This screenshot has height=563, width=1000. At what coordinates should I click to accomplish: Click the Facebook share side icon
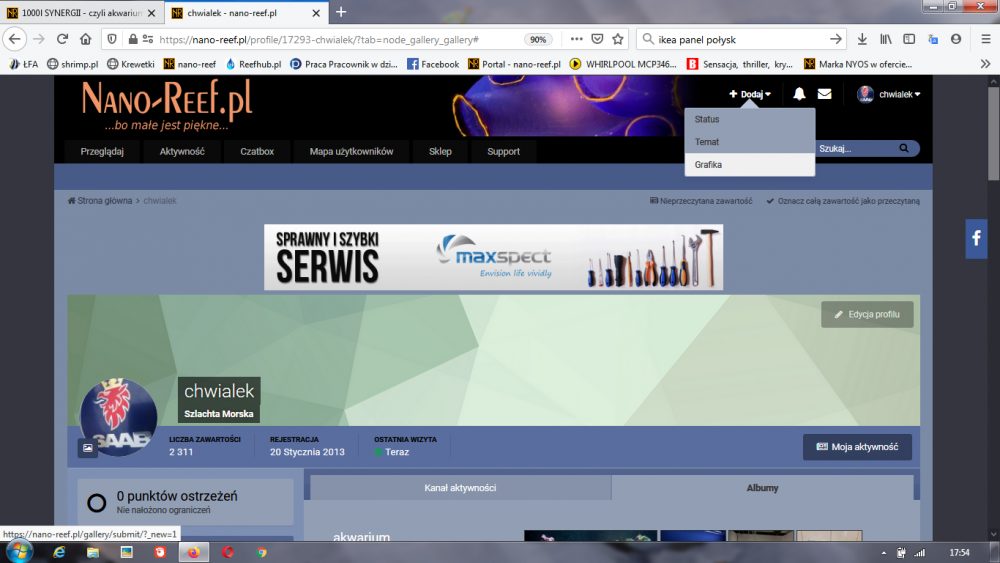976,239
